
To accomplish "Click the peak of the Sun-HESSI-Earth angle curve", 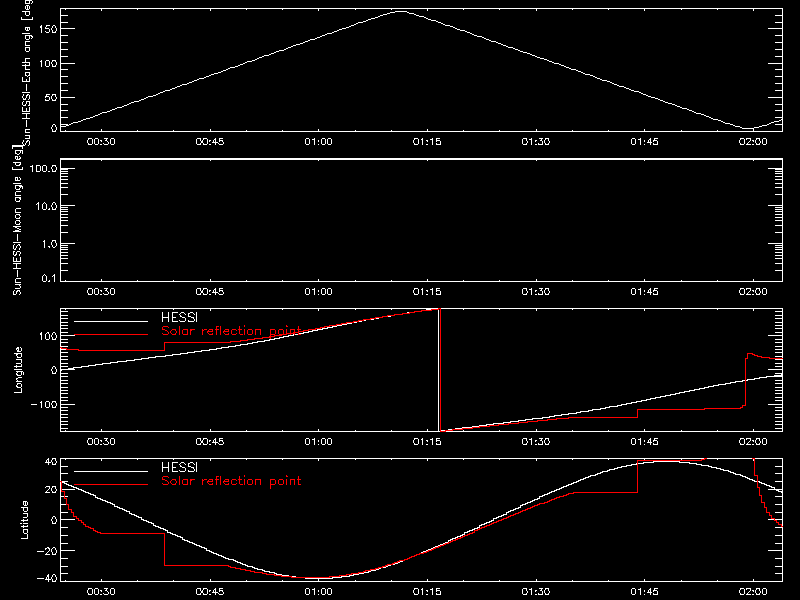I will [x=401, y=11].
